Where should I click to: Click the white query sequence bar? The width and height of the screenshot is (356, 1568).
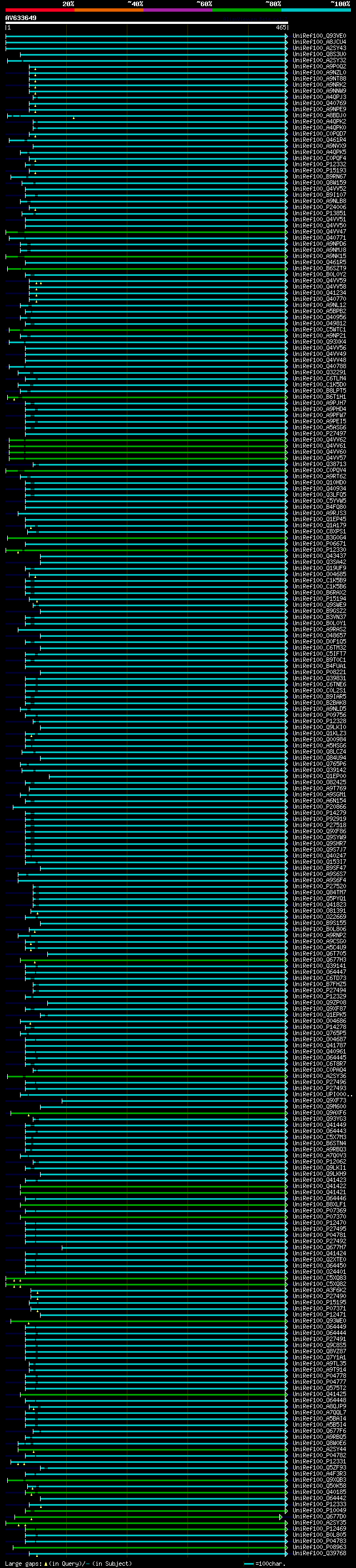(147, 22)
